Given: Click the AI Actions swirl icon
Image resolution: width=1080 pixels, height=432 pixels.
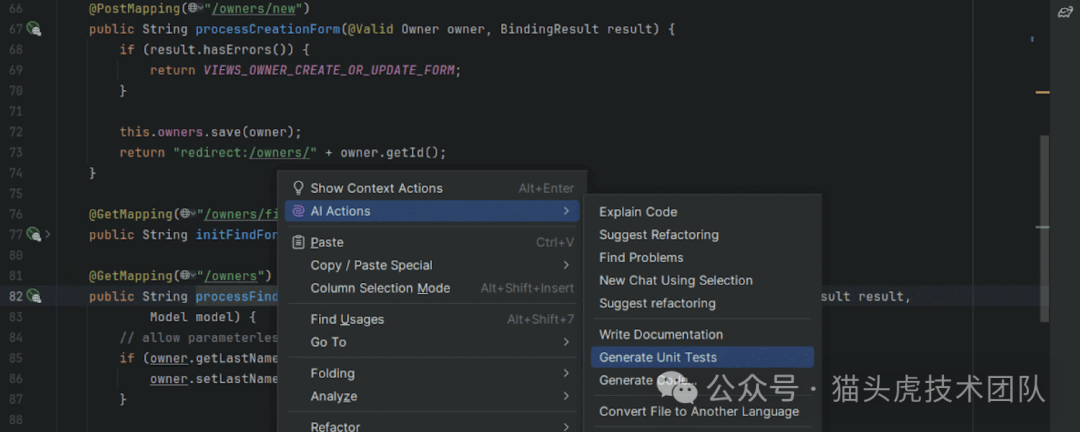Looking at the screenshot, I should tap(298, 211).
